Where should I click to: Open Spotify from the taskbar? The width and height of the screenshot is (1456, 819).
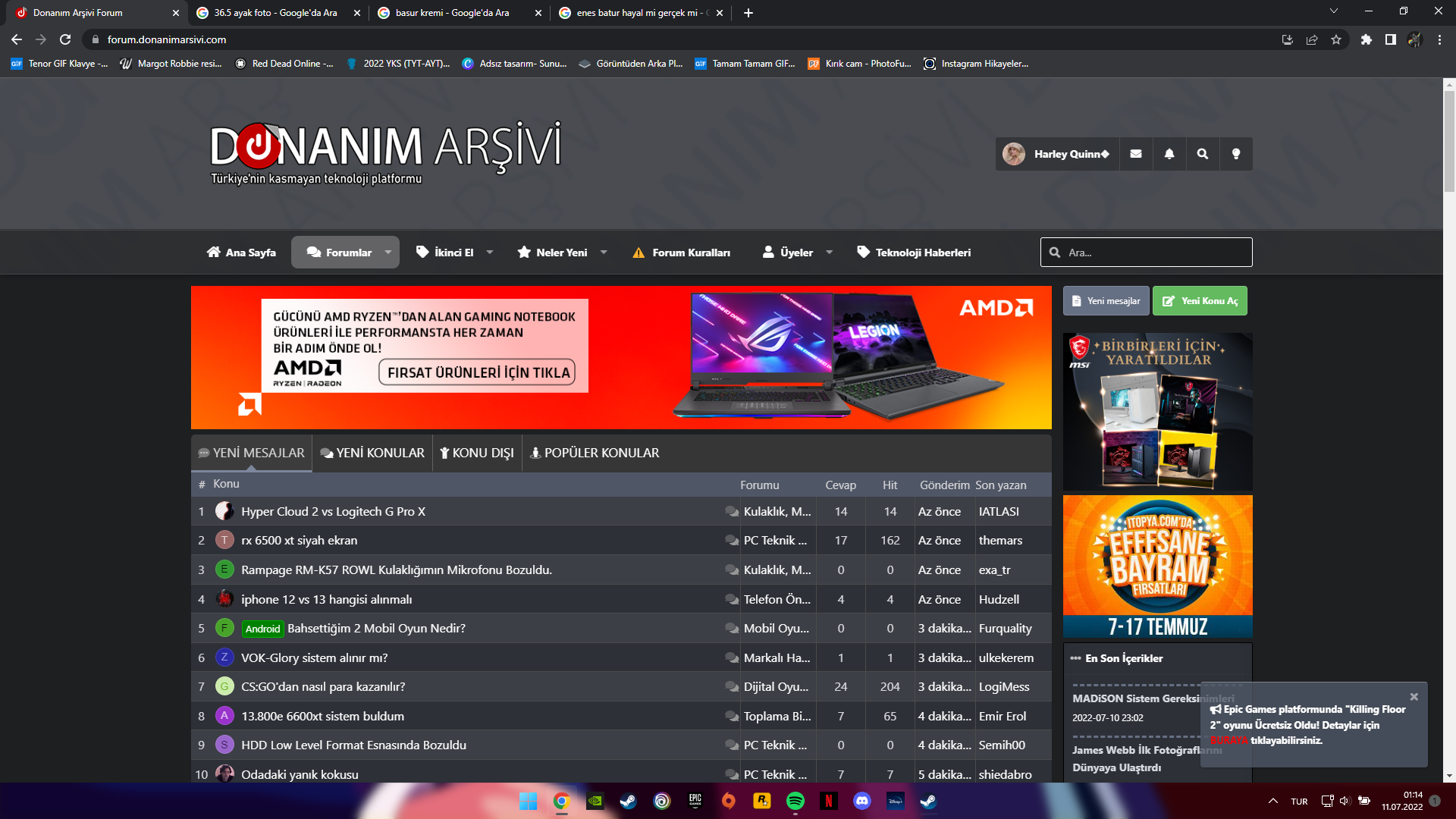pyautogui.click(x=795, y=801)
